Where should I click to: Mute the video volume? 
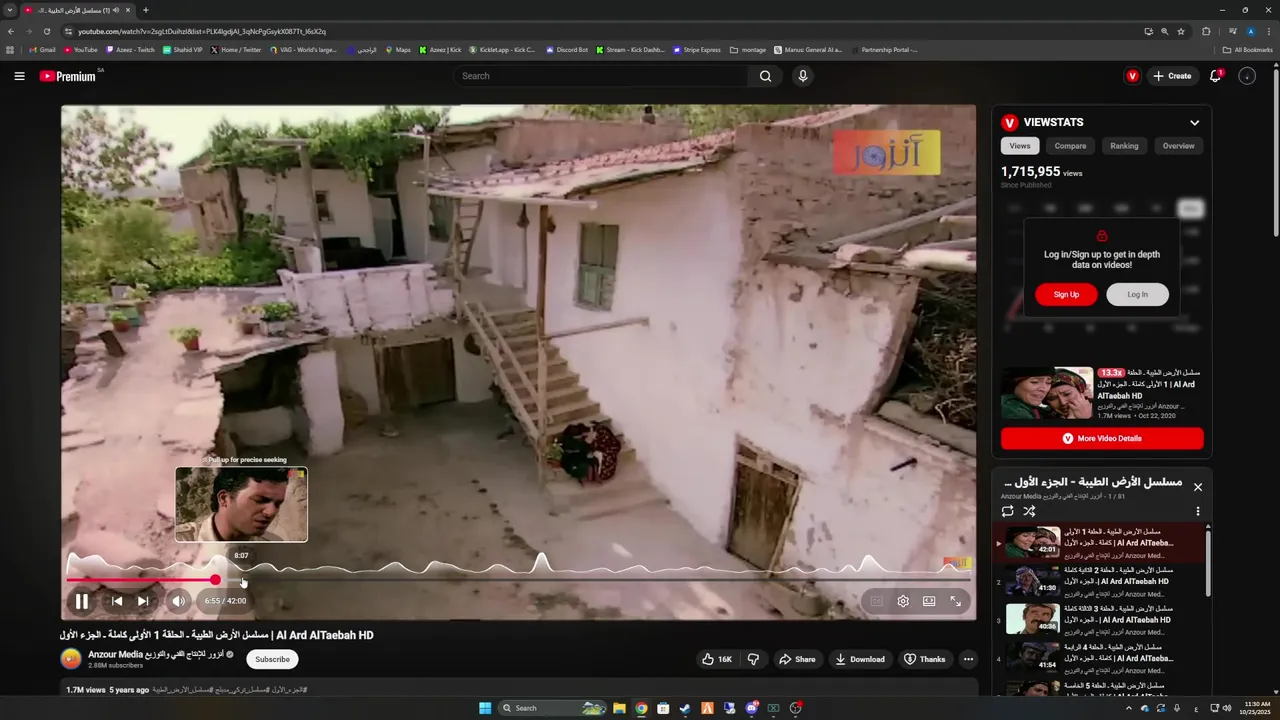[x=178, y=601]
